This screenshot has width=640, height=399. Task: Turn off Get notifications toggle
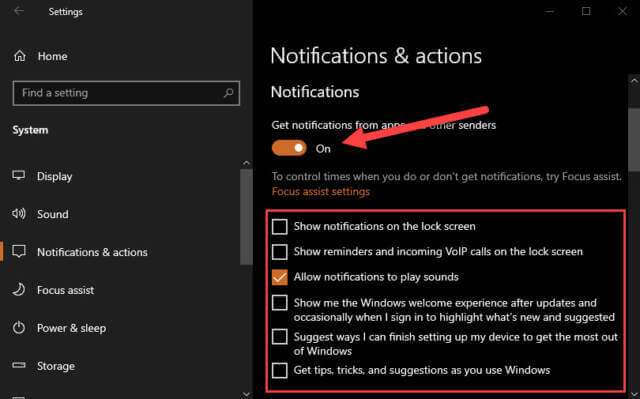pos(289,148)
